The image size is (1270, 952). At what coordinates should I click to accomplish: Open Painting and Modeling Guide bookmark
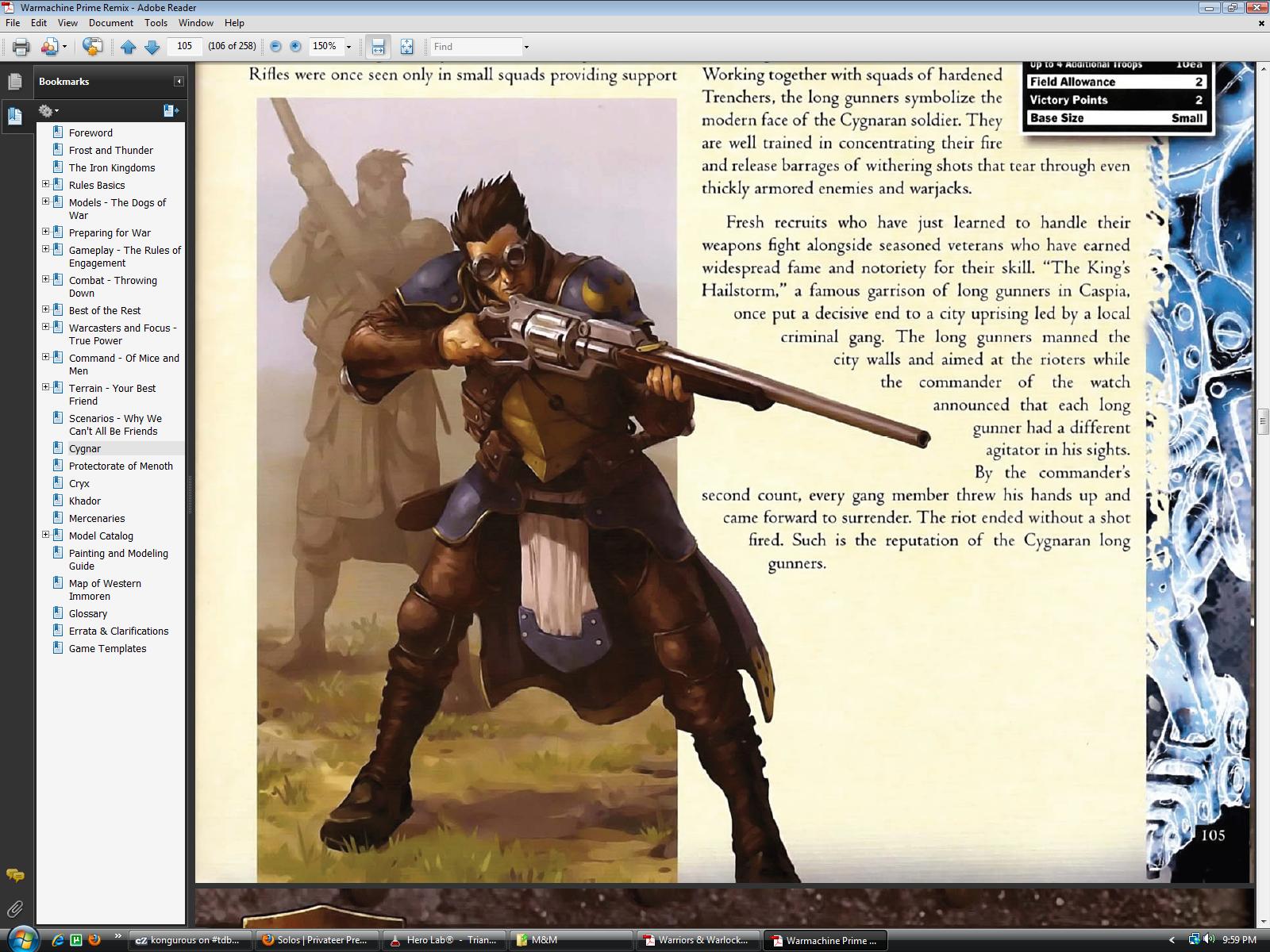click(118, 560)
